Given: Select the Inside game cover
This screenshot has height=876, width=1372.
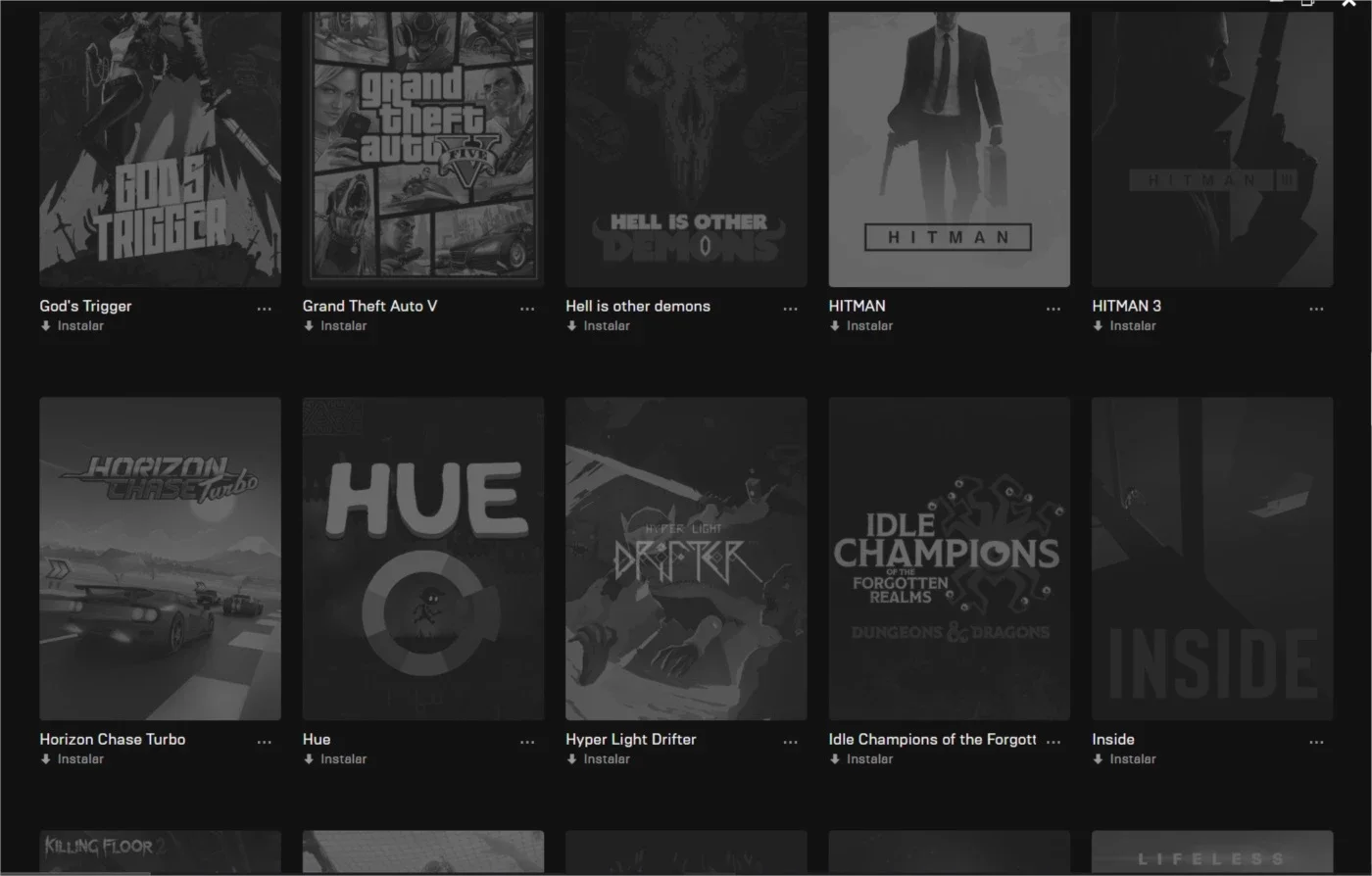Looking at the screenshot, I should click(x=1212, y=559).
